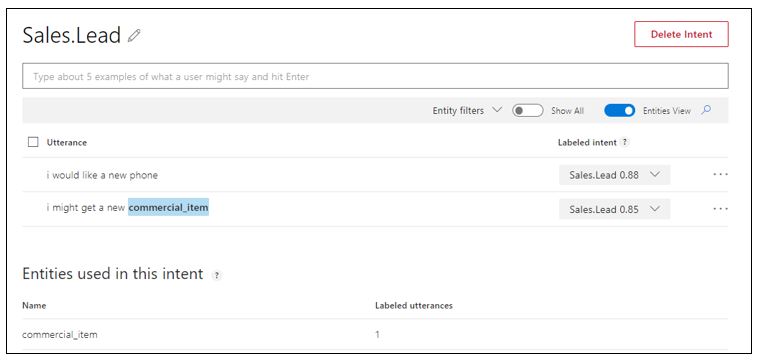The width and height of the screenshot is (760, 363).
Task: Click the pencil icon to rename Sales.Lead
Action: [x=134, y=35]
